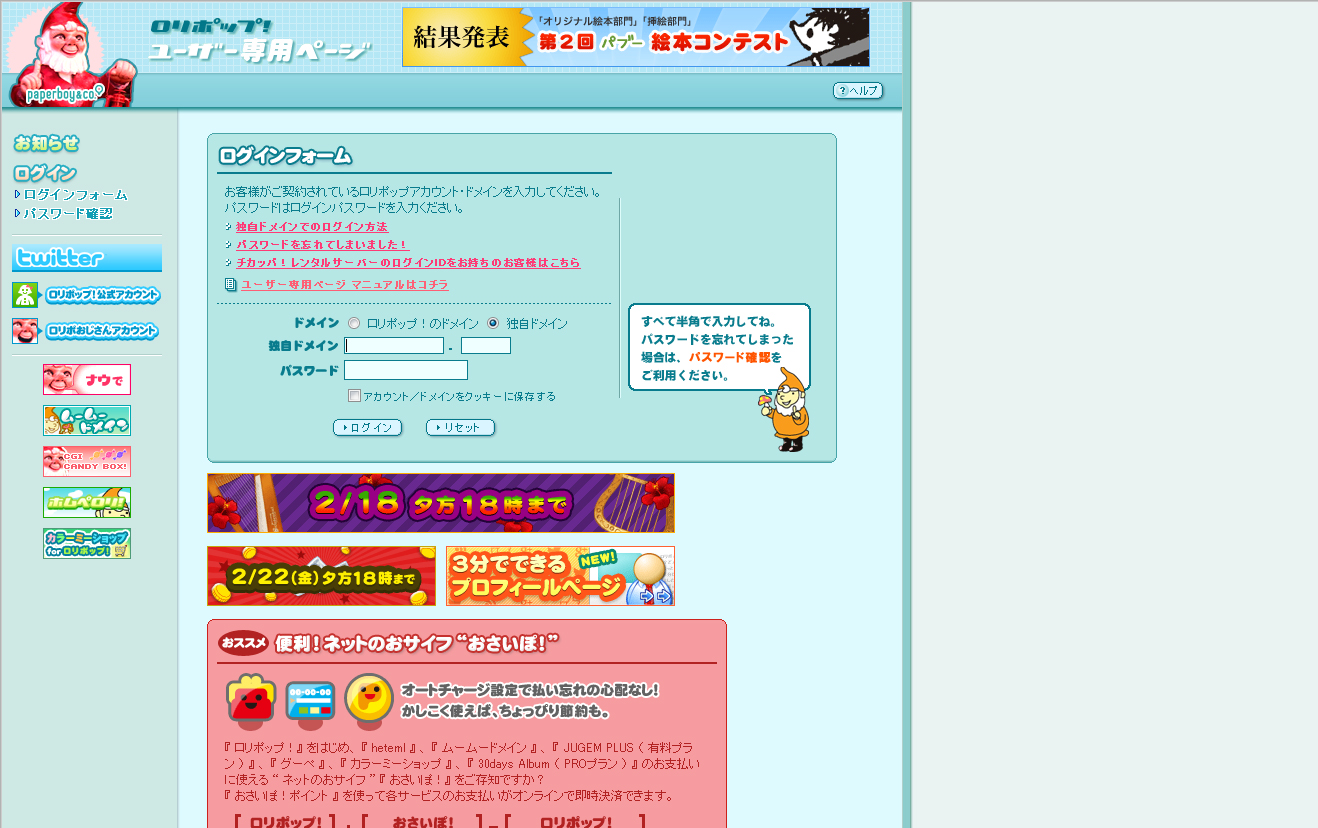Focus the パスワード input field

click(x=406, y=370)
